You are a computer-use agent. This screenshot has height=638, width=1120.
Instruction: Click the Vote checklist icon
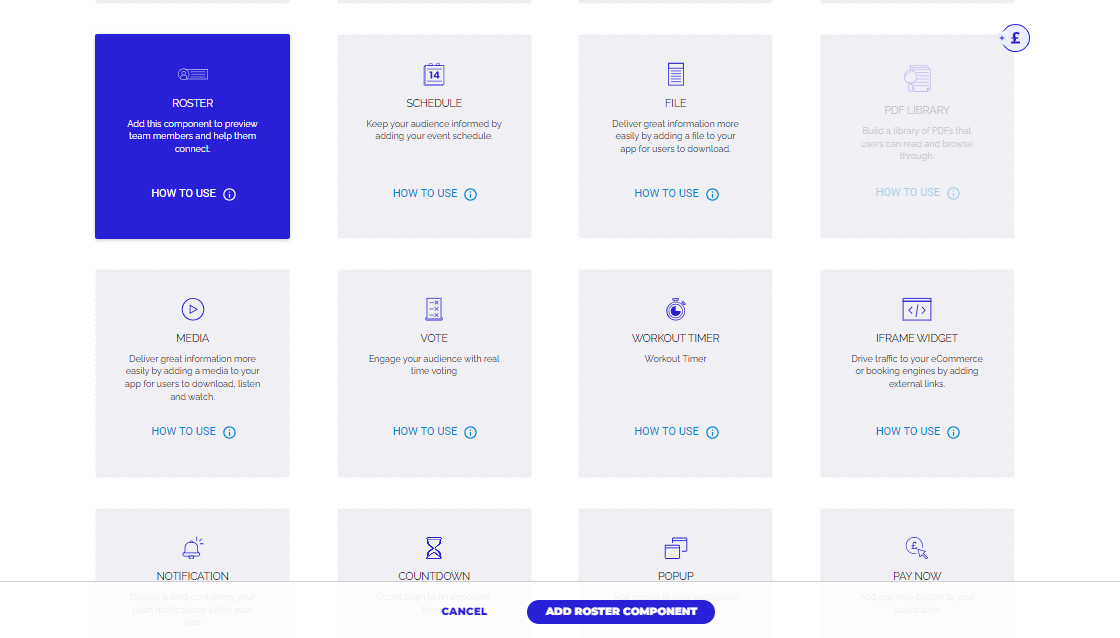coord(434,309)
